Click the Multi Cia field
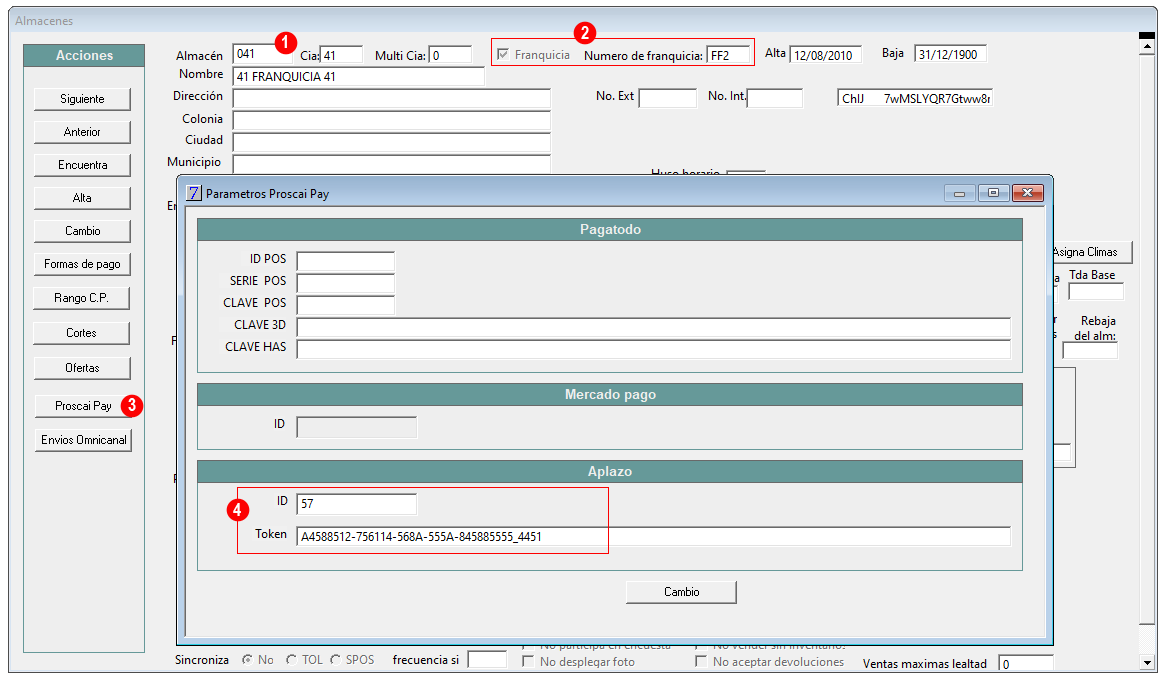 pyautogui.click(x=450, y=55)
